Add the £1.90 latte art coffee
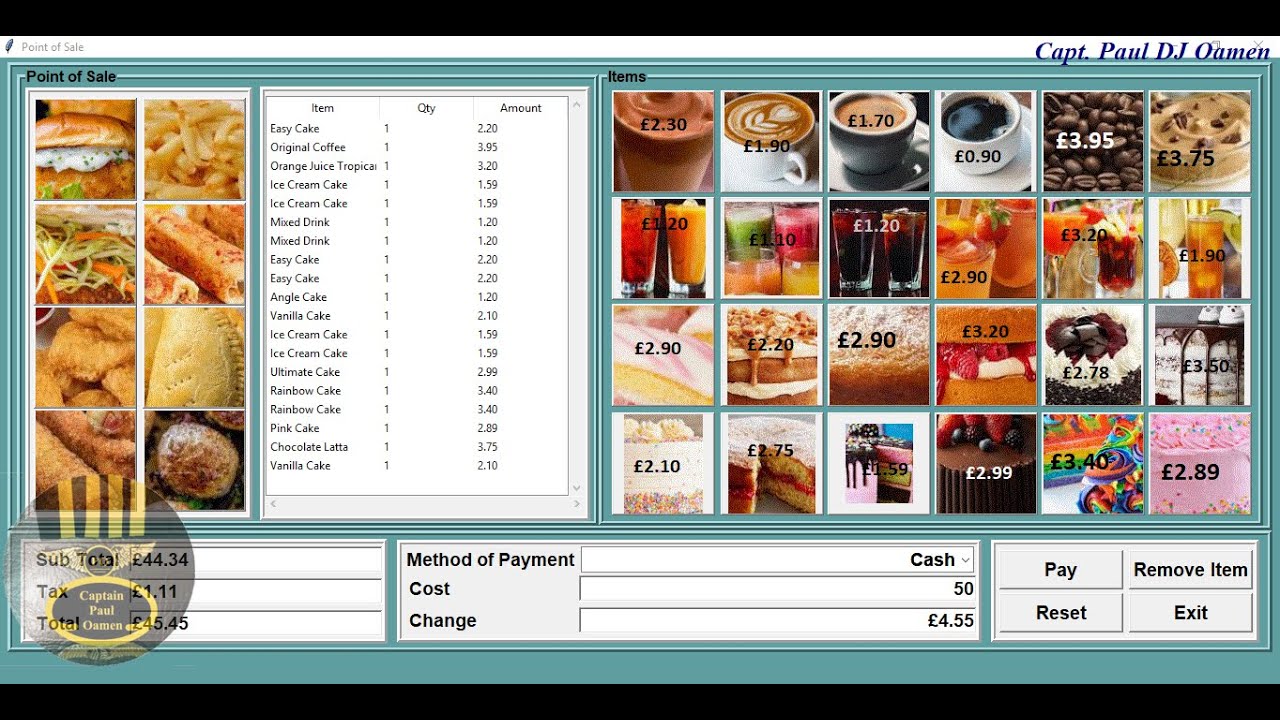1280x720 pixels. tap(771, 141)
